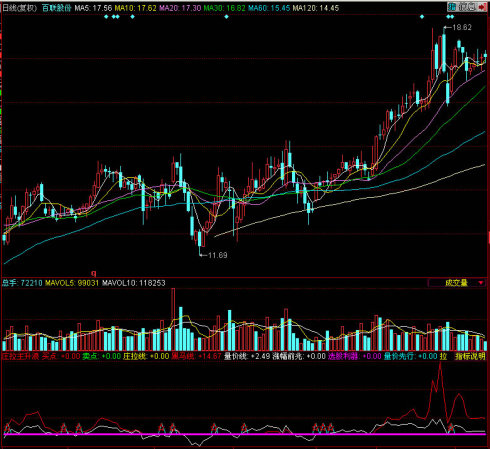
Task: Click the 11.69 low price annotation
Action: point(218,255)
